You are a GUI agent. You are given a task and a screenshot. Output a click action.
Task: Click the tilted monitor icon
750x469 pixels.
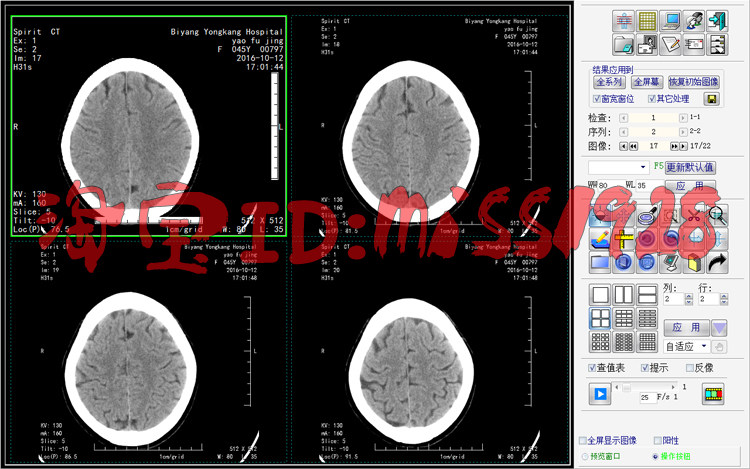point(671,262)
